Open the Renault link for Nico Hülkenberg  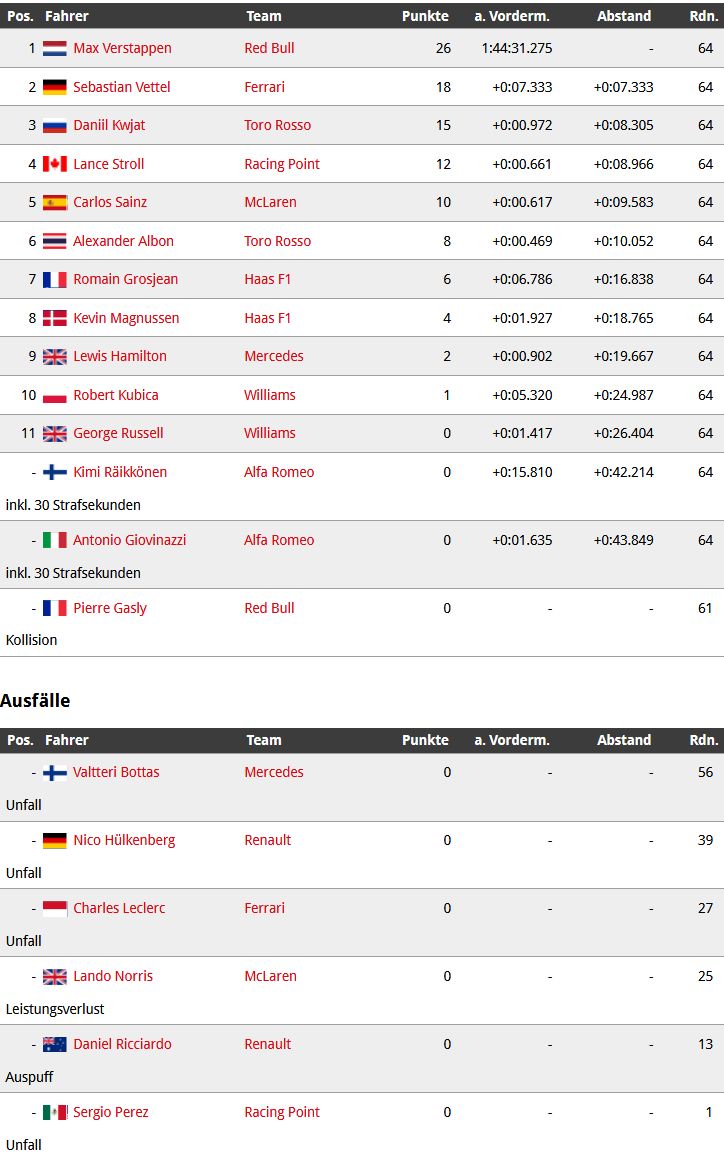click(268, 840)
